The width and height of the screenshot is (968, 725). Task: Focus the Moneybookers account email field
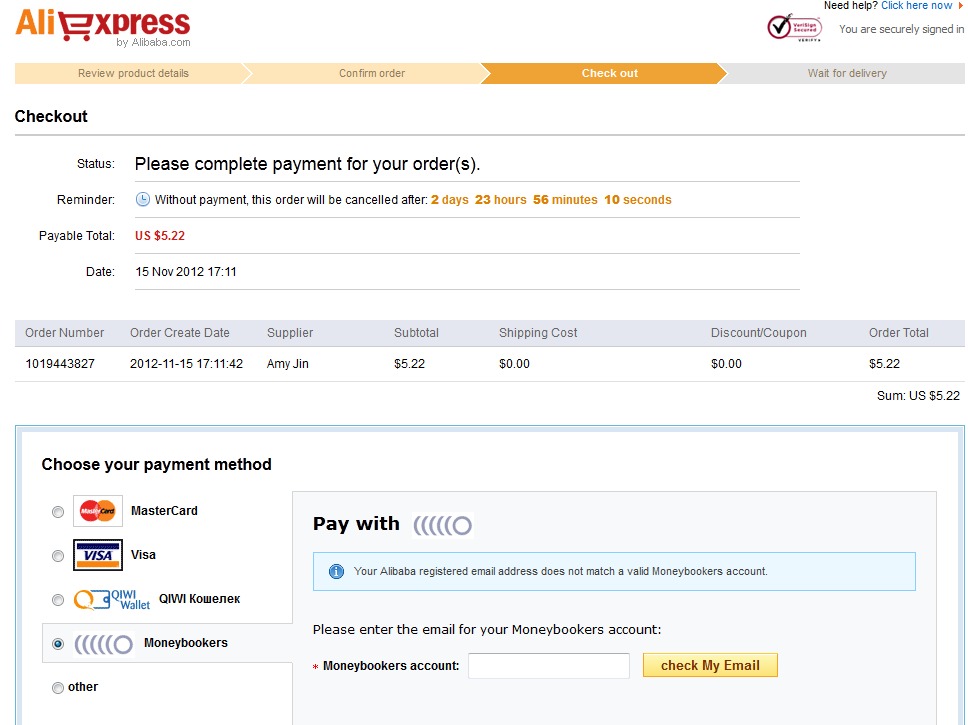click(548, 666)
